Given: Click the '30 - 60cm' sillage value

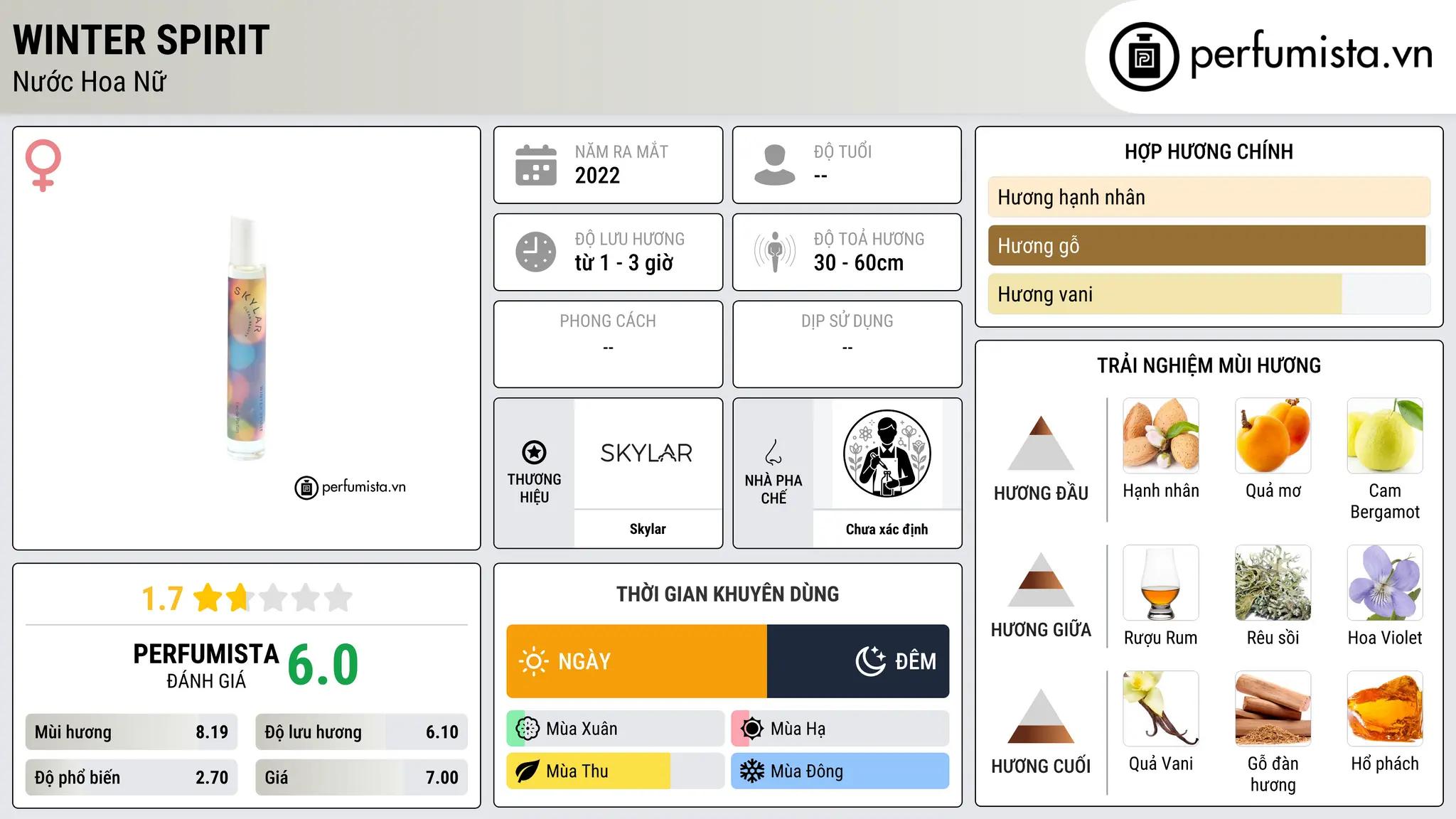Looking at the screenshot, I should 859,263.
